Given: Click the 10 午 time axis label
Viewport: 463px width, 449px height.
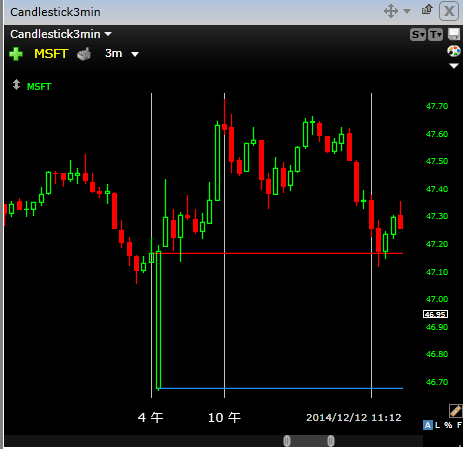Looking at the screenshot, I should click(x=224, y=417).
